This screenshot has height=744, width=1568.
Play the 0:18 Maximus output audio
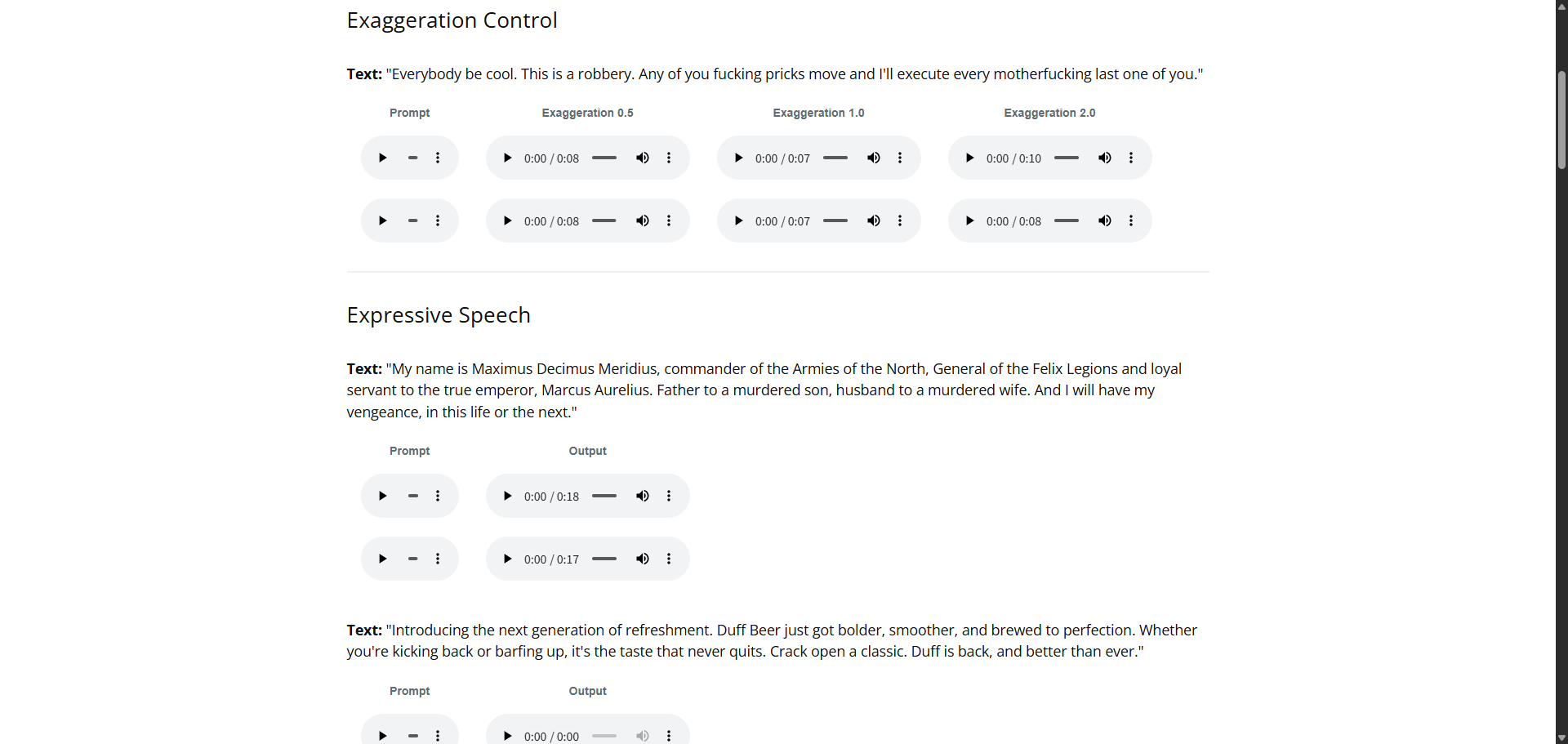pos(507,496)
